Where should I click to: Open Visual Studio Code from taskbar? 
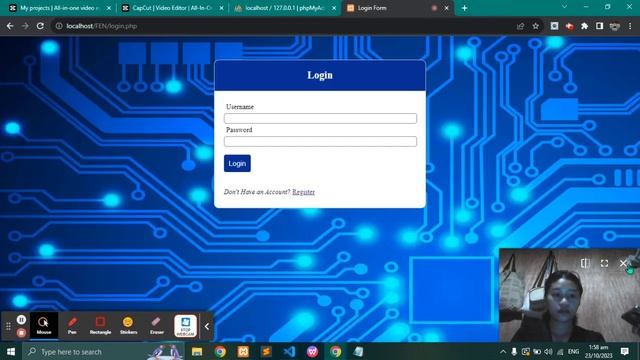[x=289, y=351]
